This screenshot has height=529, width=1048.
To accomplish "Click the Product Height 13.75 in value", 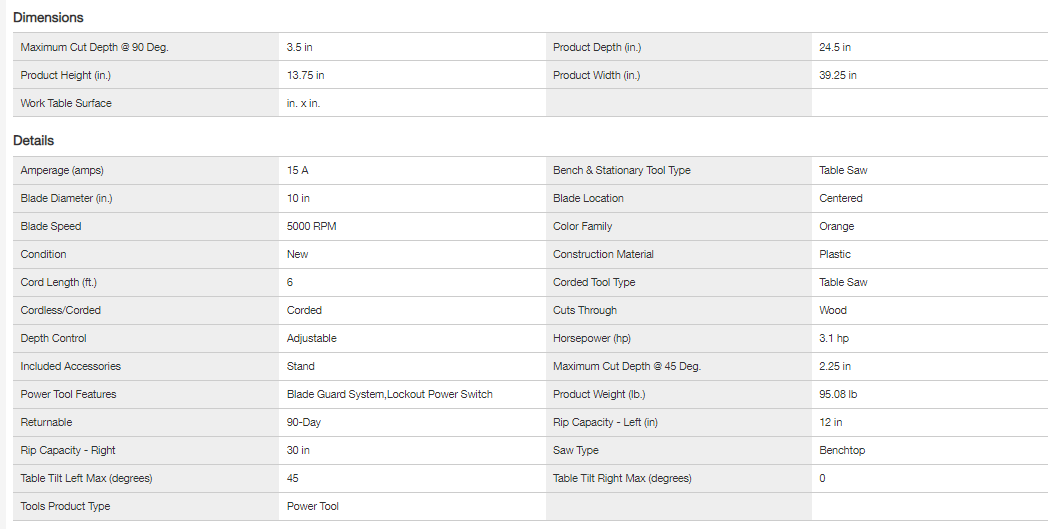I will click(x=305, y=75).
